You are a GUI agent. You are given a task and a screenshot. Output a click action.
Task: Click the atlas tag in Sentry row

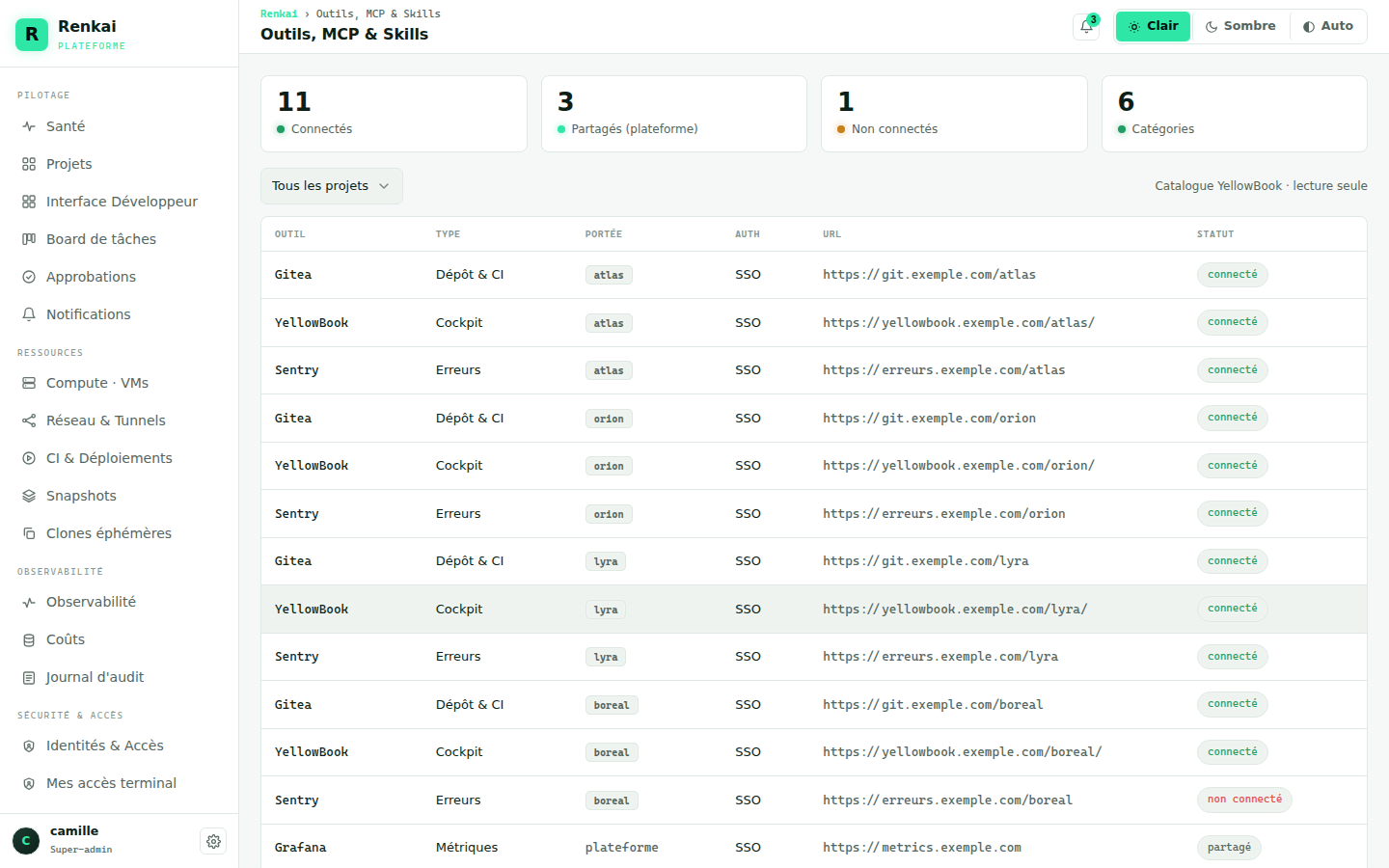(x=609, y=370)
